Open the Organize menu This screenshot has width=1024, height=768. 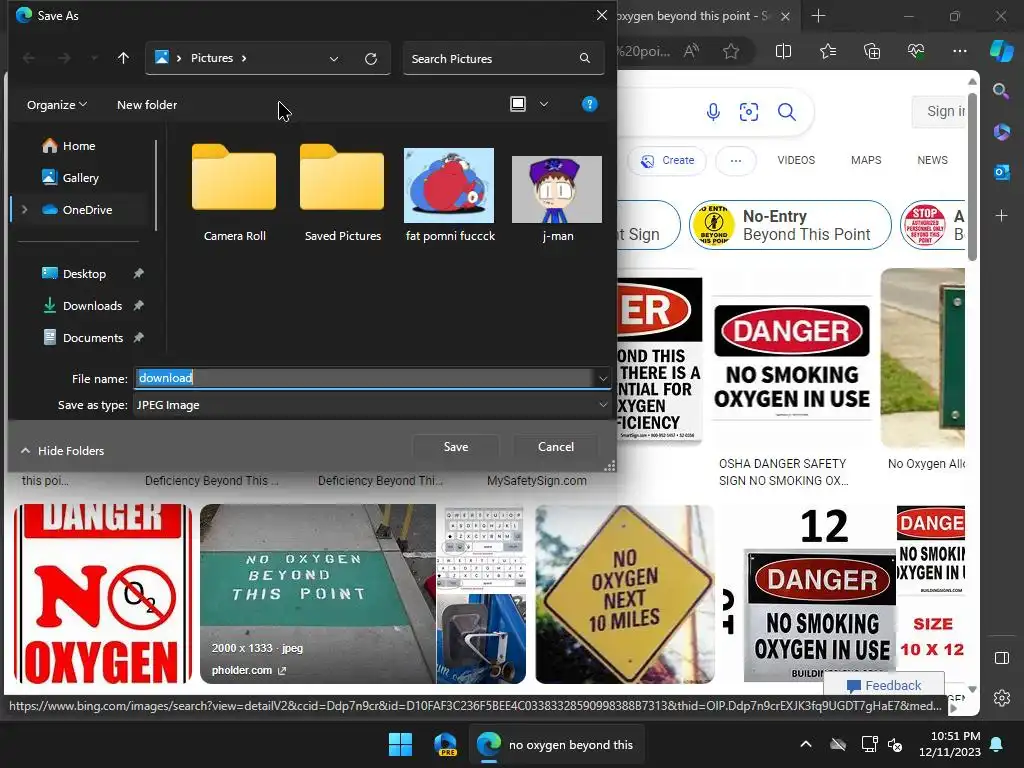point(57,104)
